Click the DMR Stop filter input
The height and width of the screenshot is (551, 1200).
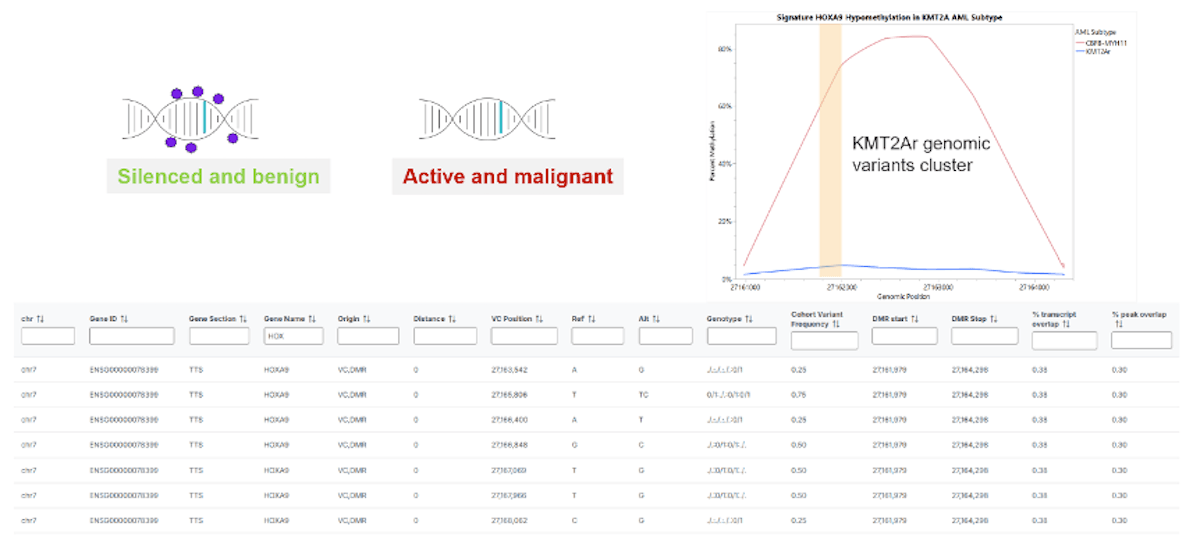click(x=985, y=337)
